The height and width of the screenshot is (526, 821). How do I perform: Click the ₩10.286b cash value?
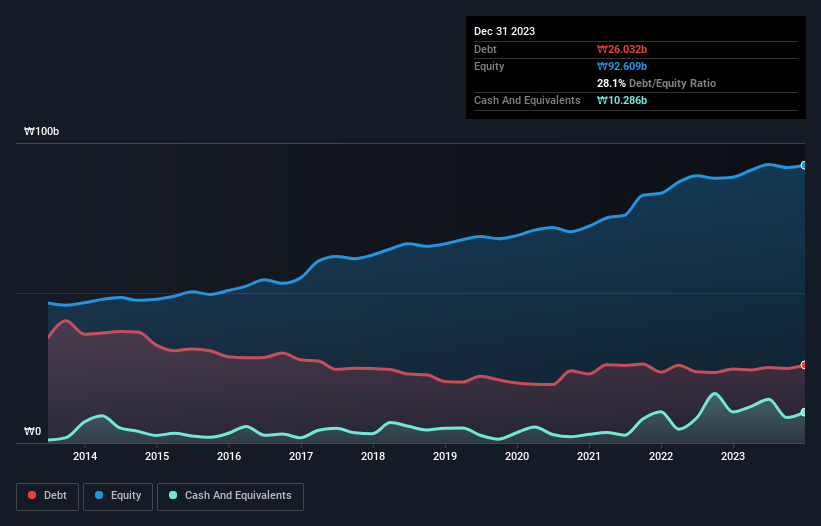click(x=622, y=100)
